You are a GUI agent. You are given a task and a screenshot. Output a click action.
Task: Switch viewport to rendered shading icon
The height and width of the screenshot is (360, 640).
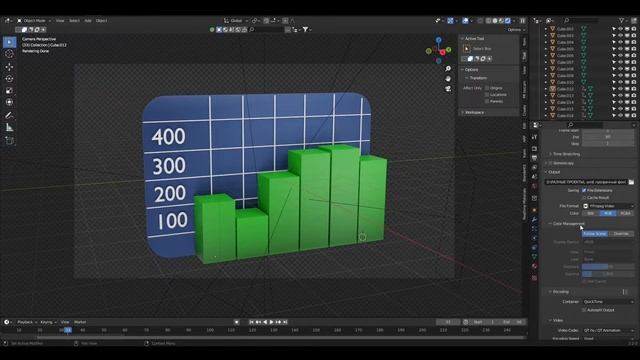(x=507, y=20)
